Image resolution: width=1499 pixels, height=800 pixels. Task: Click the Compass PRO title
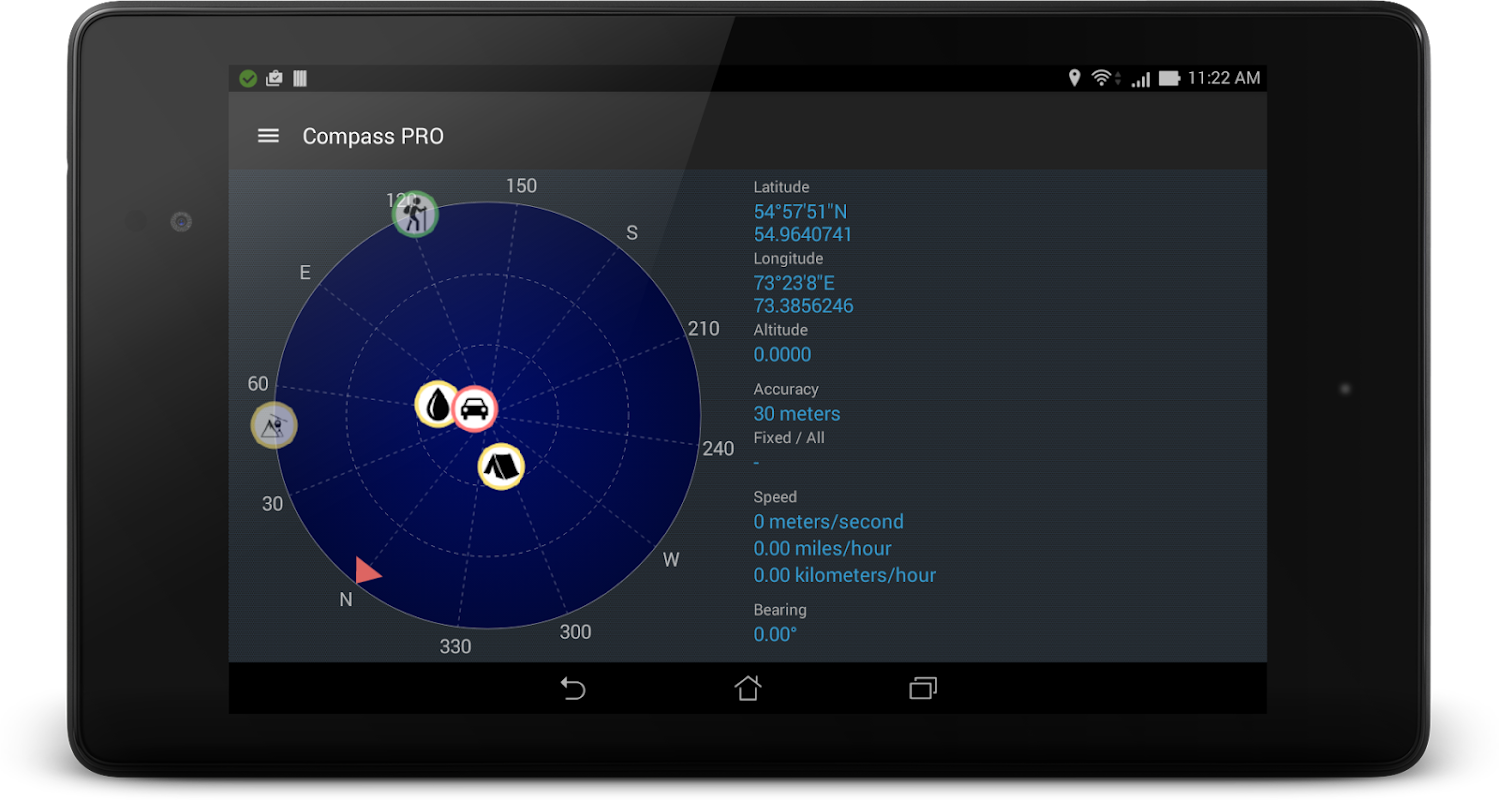[x=373, y=136]
